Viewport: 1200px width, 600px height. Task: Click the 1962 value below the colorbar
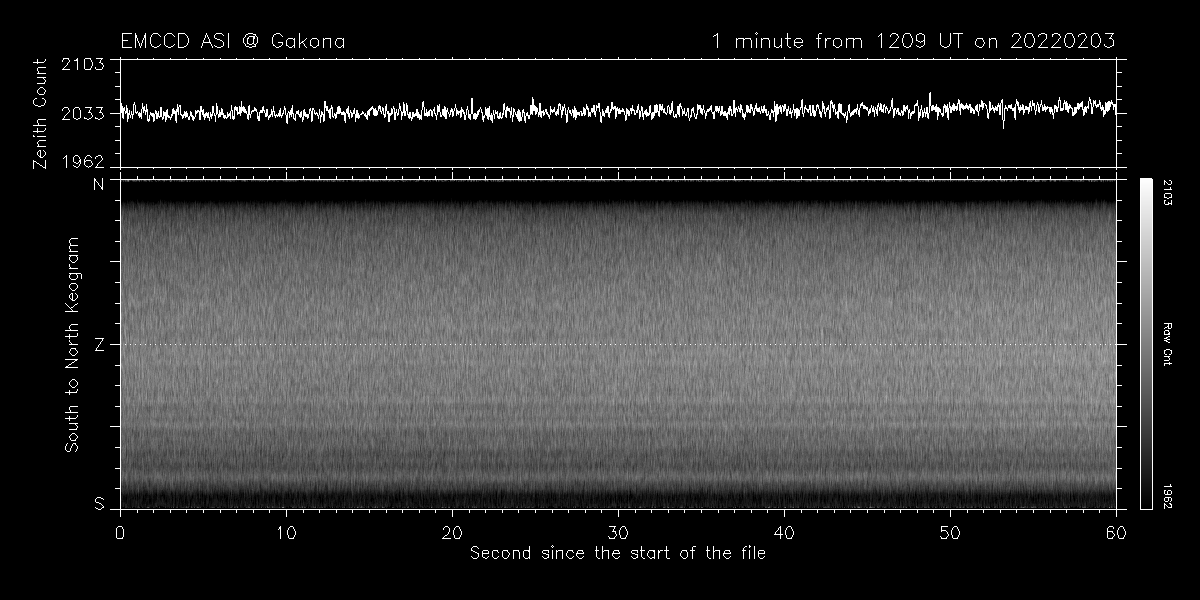1167,497
